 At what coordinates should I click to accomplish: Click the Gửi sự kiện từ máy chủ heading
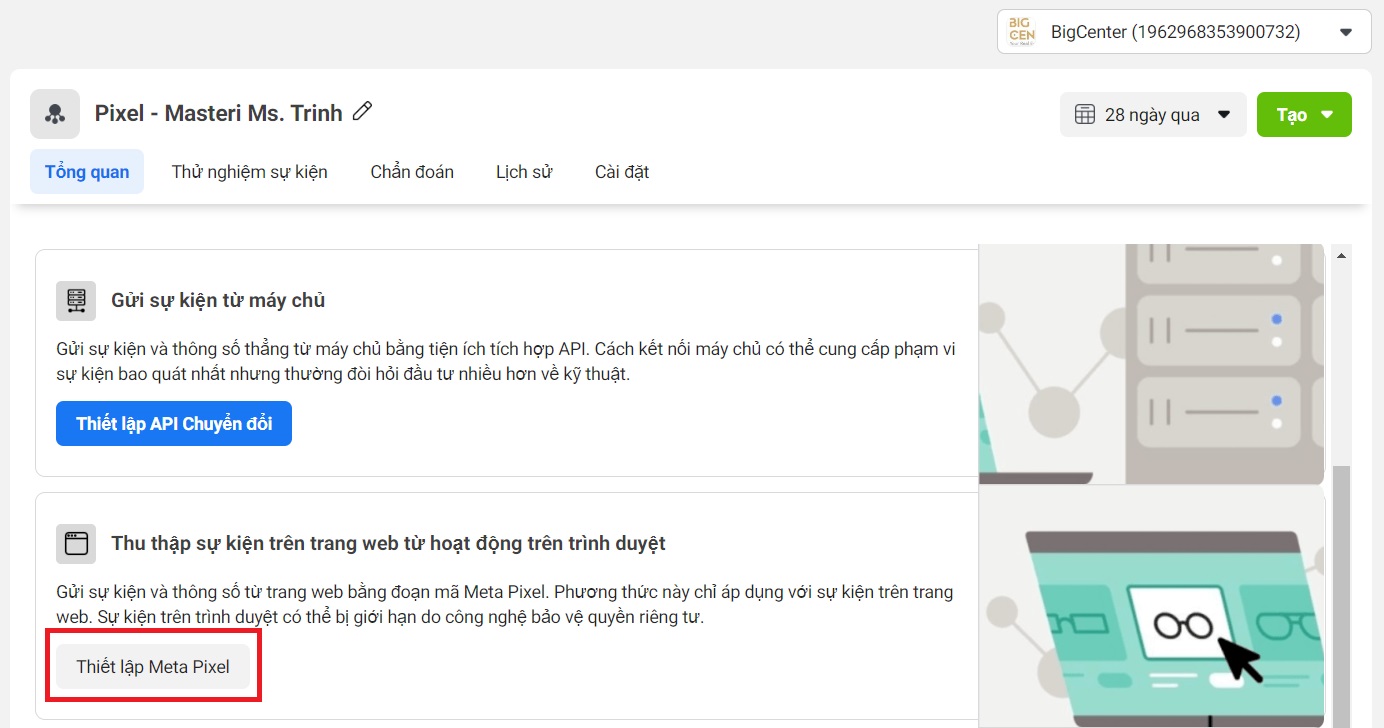tap(218, 300)
